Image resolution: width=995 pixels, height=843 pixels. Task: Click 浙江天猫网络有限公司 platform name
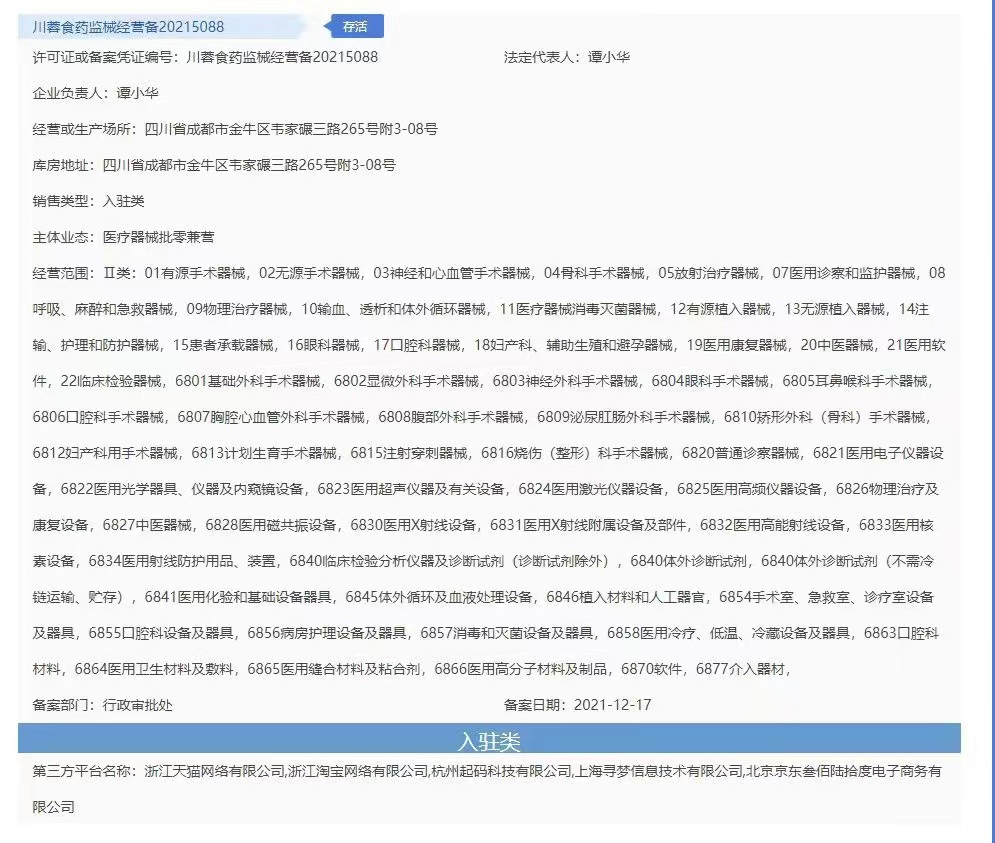(x=214, y=771)
